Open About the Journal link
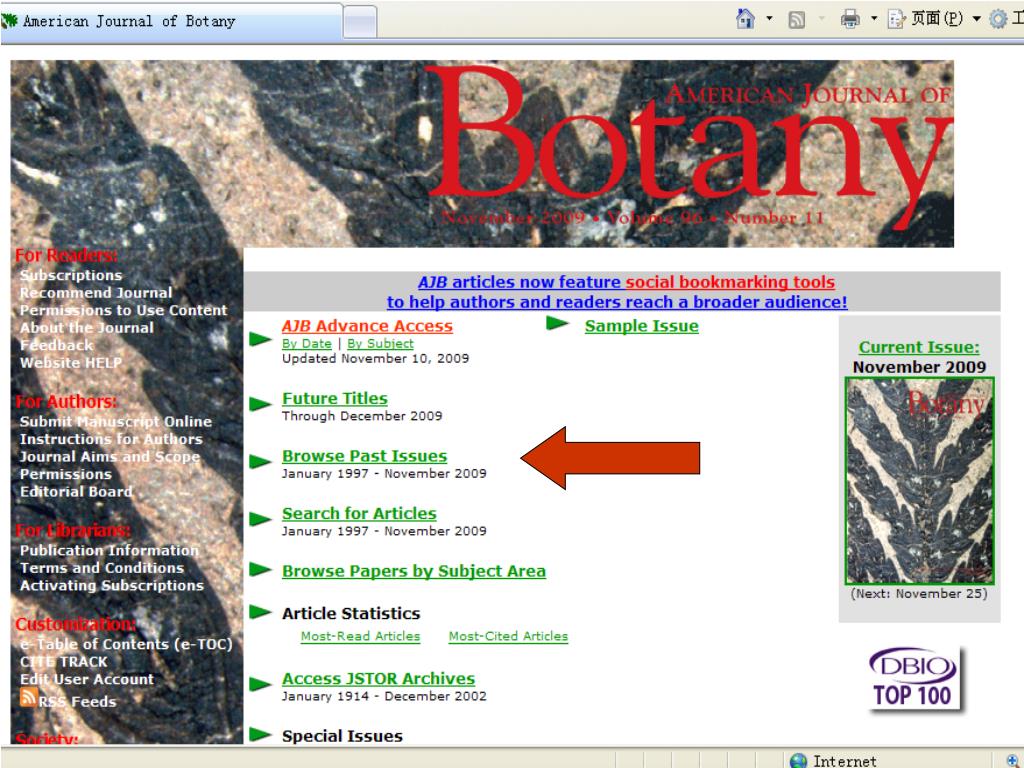Viewport: 1024px width, 768px height. pos(86,328)
